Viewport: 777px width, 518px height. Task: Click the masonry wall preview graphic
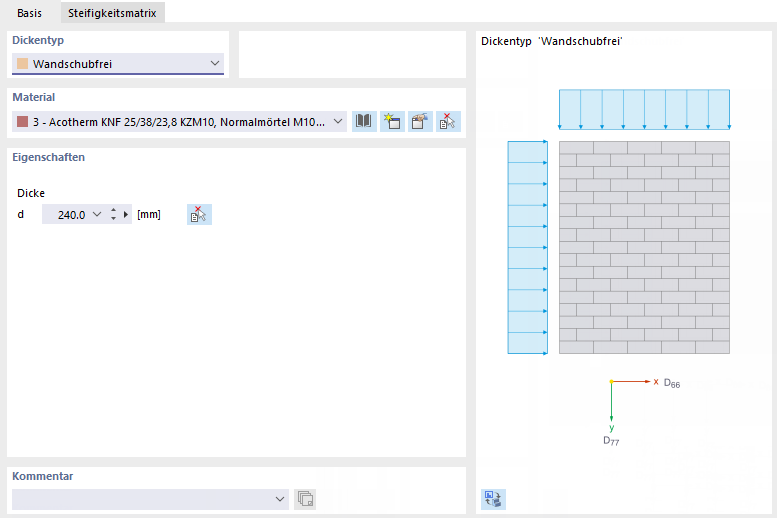644,247
